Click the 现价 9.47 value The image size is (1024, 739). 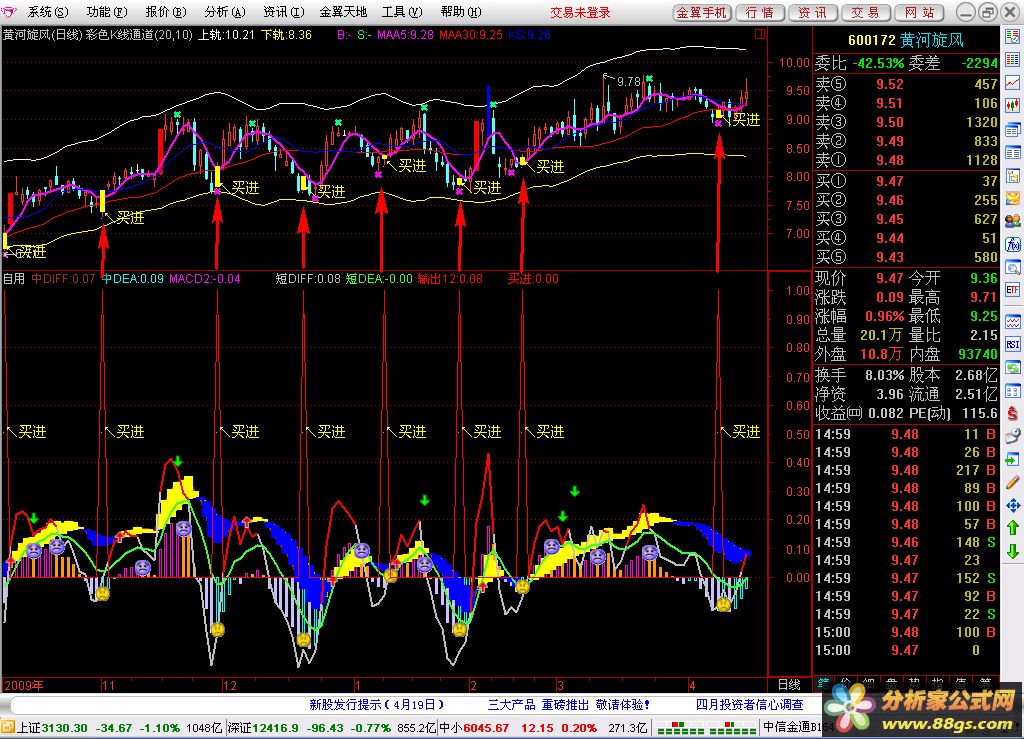[x=890, y=278]
